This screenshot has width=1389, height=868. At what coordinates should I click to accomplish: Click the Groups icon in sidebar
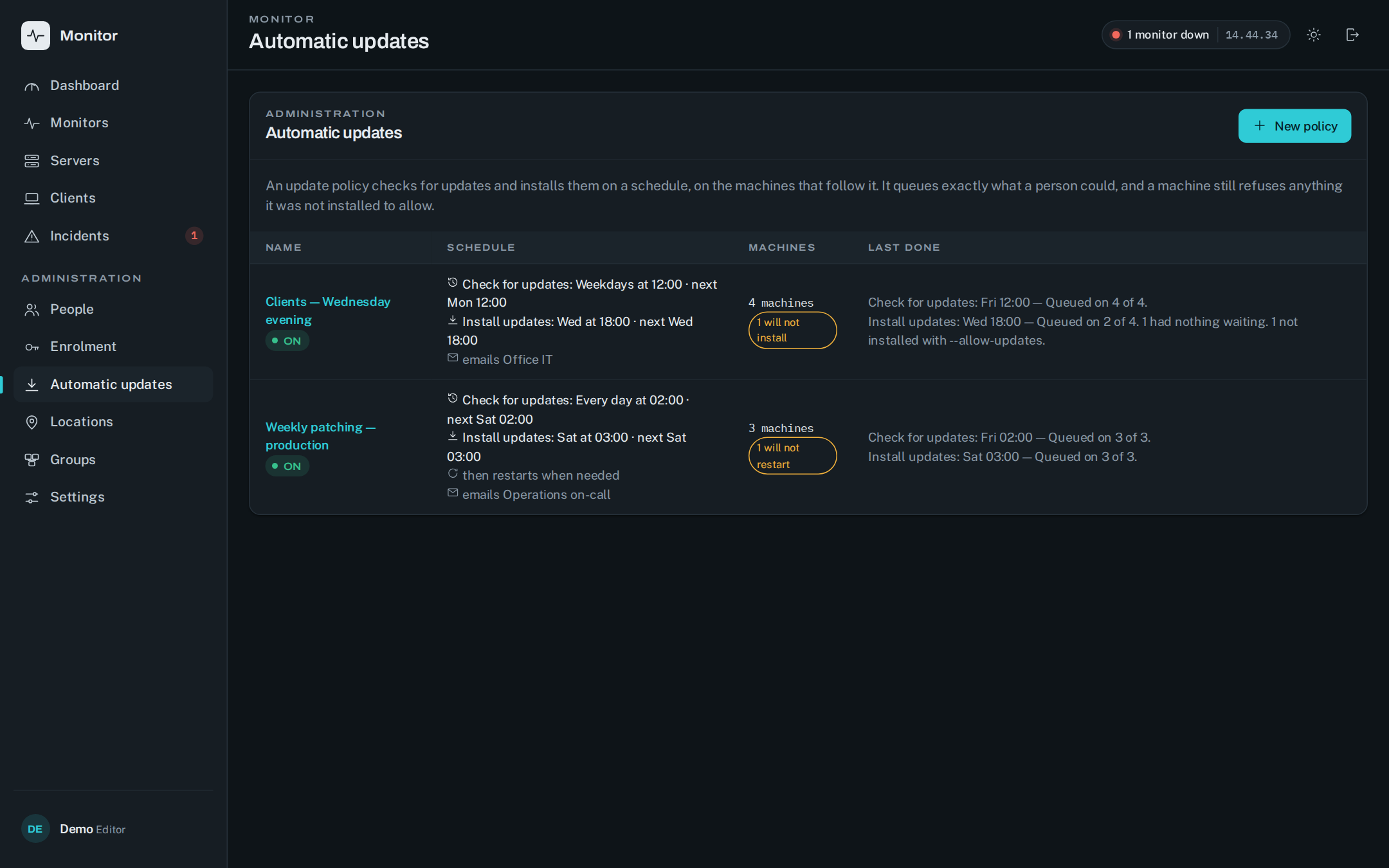click(32, 460)
